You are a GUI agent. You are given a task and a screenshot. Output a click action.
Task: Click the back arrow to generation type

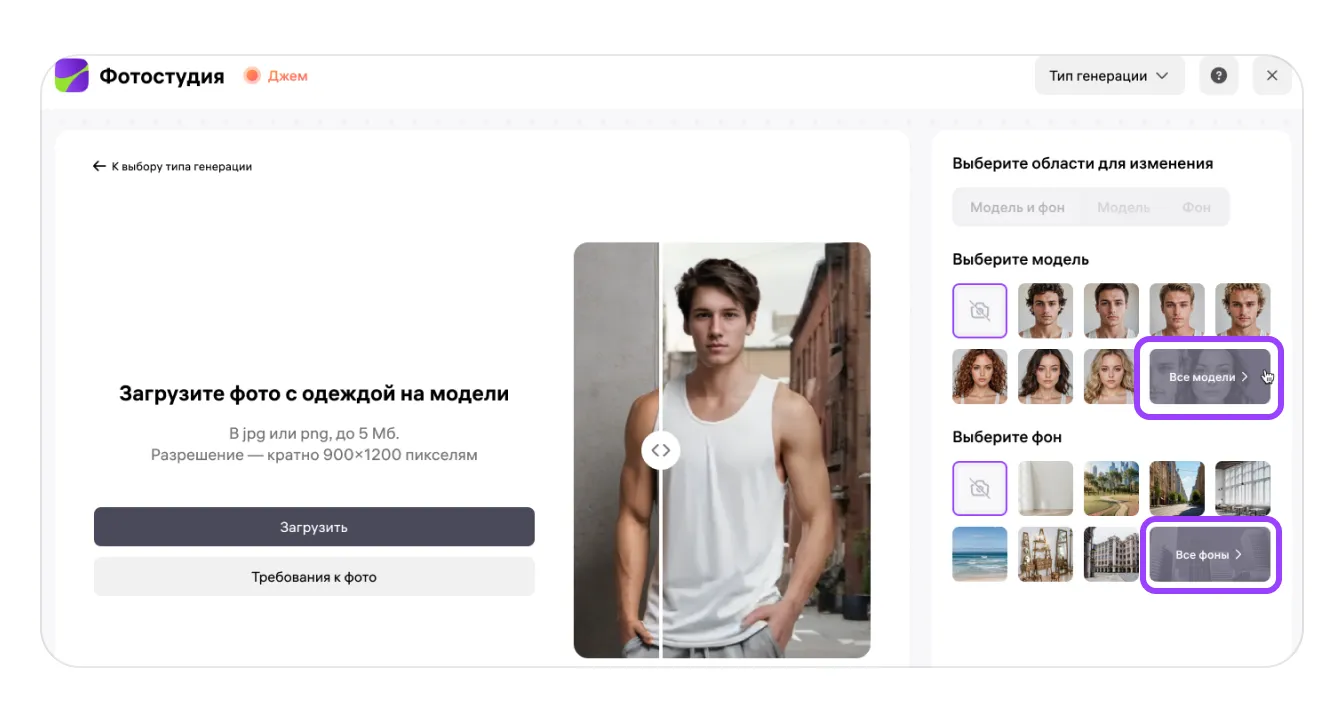[x=99, y=167]
